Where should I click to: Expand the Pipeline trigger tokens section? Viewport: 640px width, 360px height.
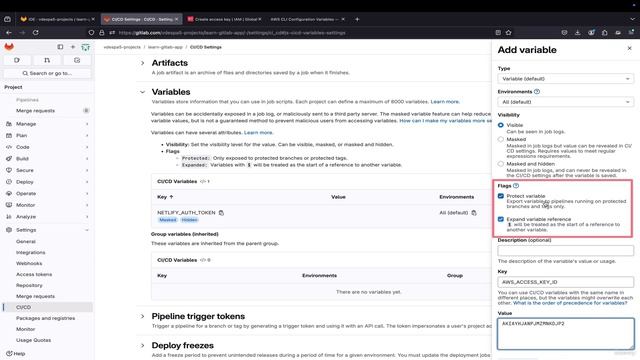tap(142, 316)
